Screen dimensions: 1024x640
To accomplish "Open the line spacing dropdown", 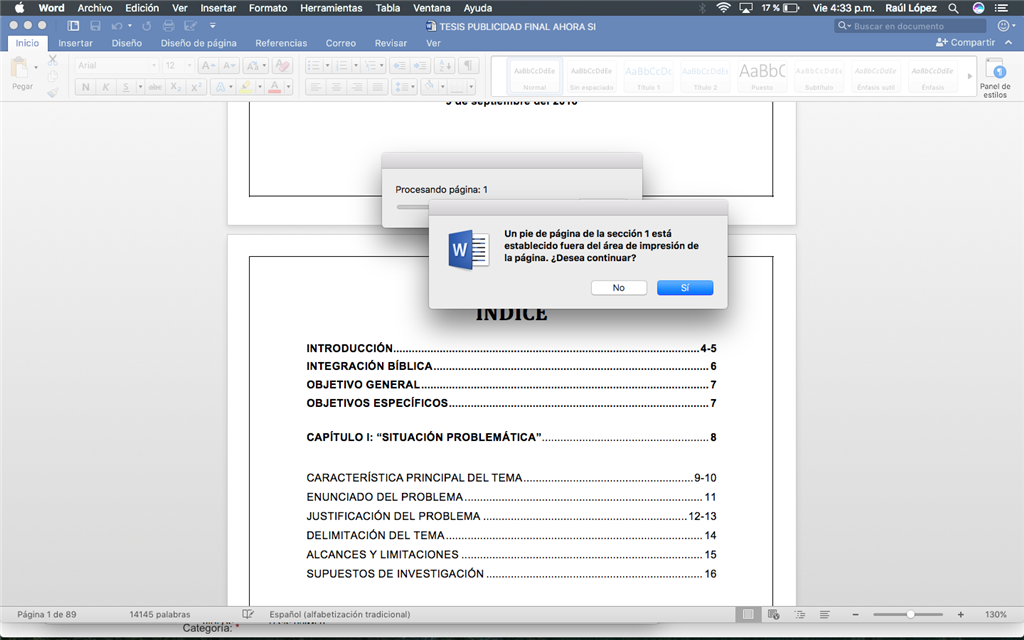I will pos(404,87).
